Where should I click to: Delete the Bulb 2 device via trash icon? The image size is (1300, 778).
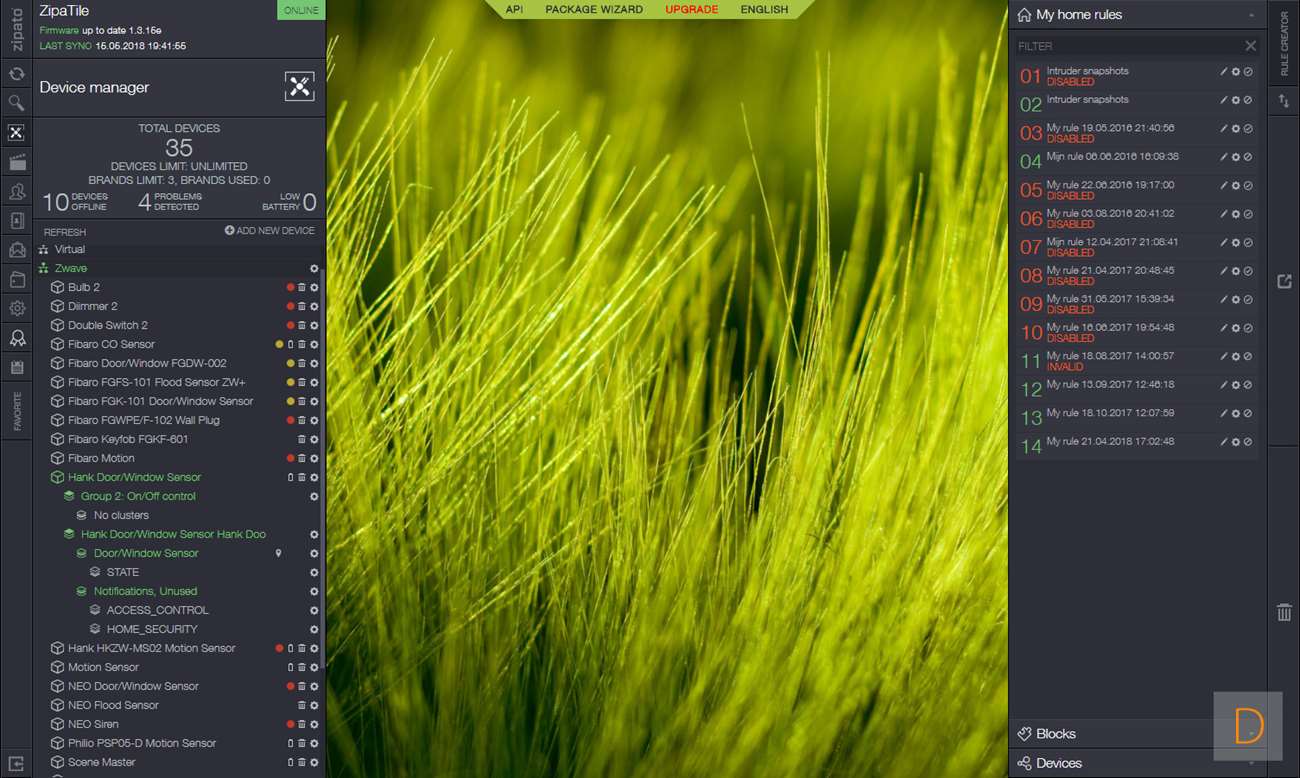pyautogui.click(x=302, y=288)
